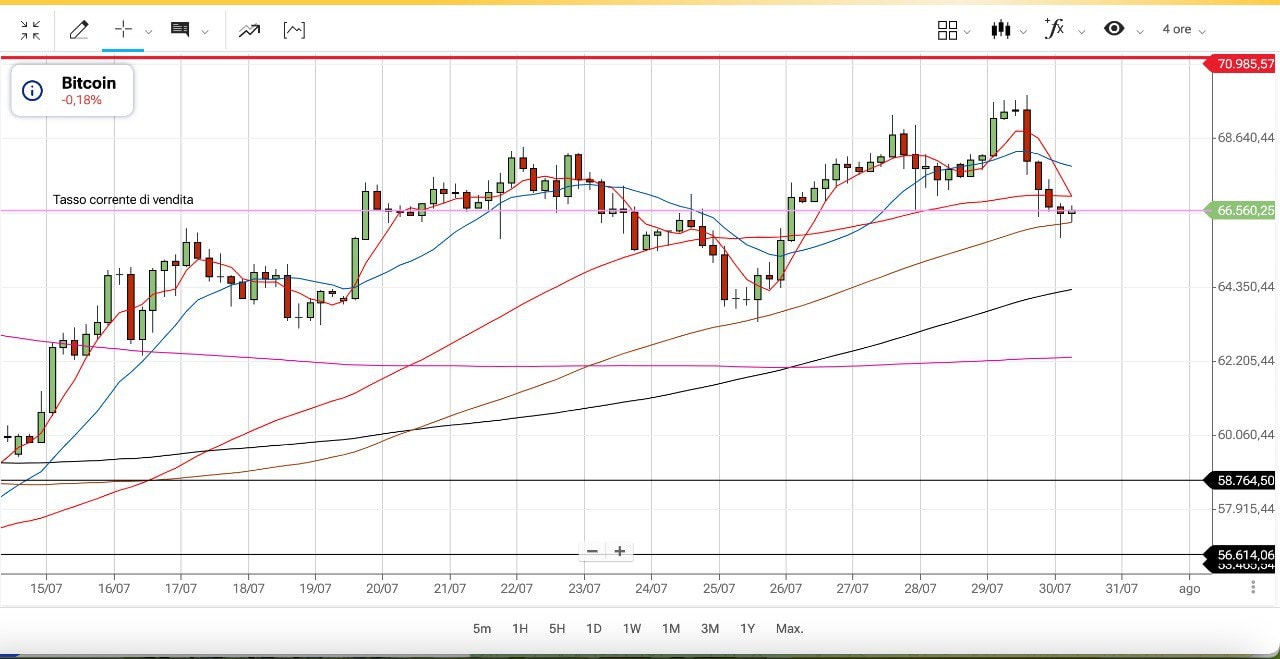
Task: Switch to the 1M time range
Action: coord(671,629)
